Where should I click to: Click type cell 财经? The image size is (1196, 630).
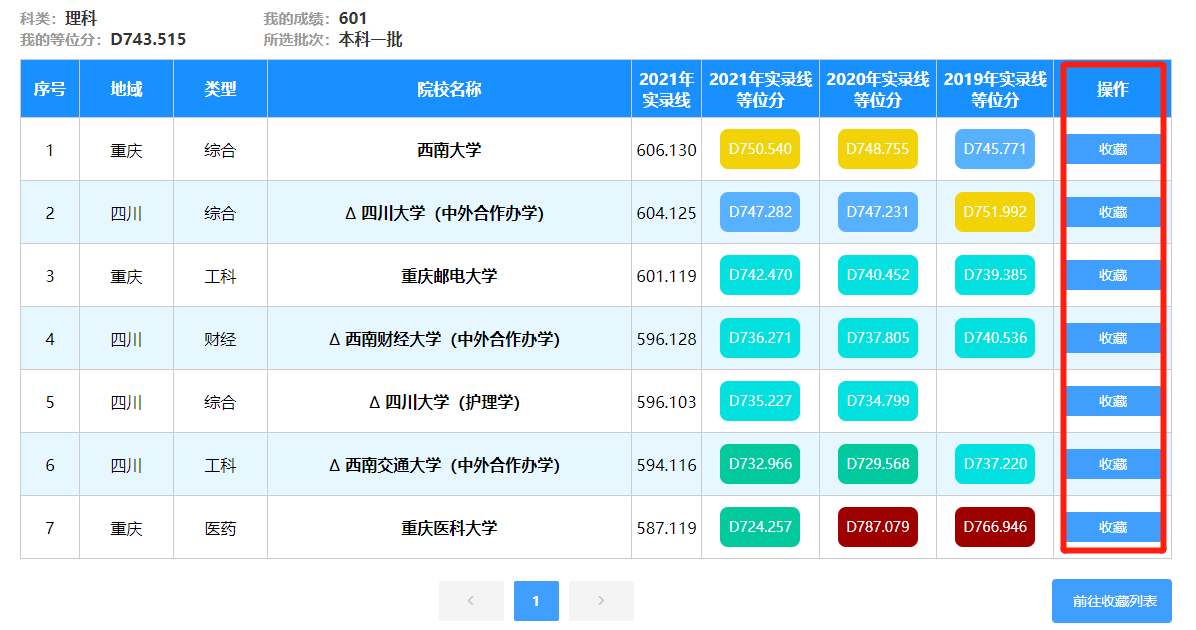point(220,339)
